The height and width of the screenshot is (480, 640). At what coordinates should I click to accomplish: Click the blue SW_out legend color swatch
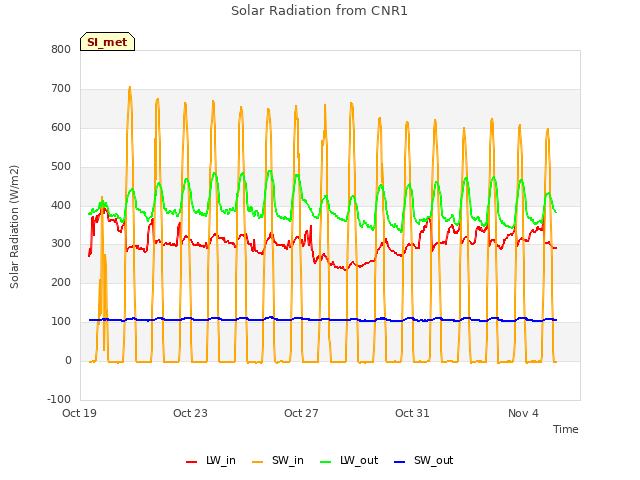tap(400, 462)
